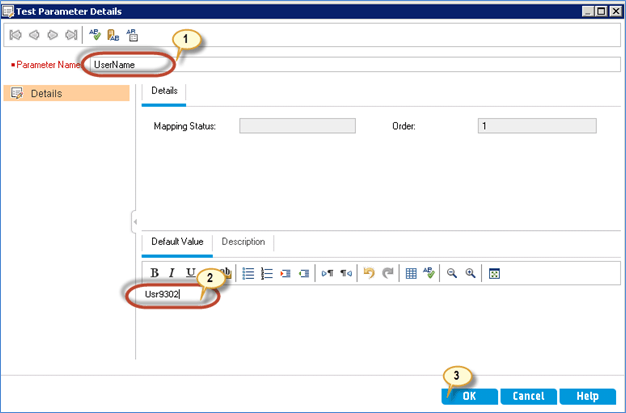The height and width of the screenshot is (413, 626).
Task: Run spell check from top toolbar
Action: [x=96, y=34]
